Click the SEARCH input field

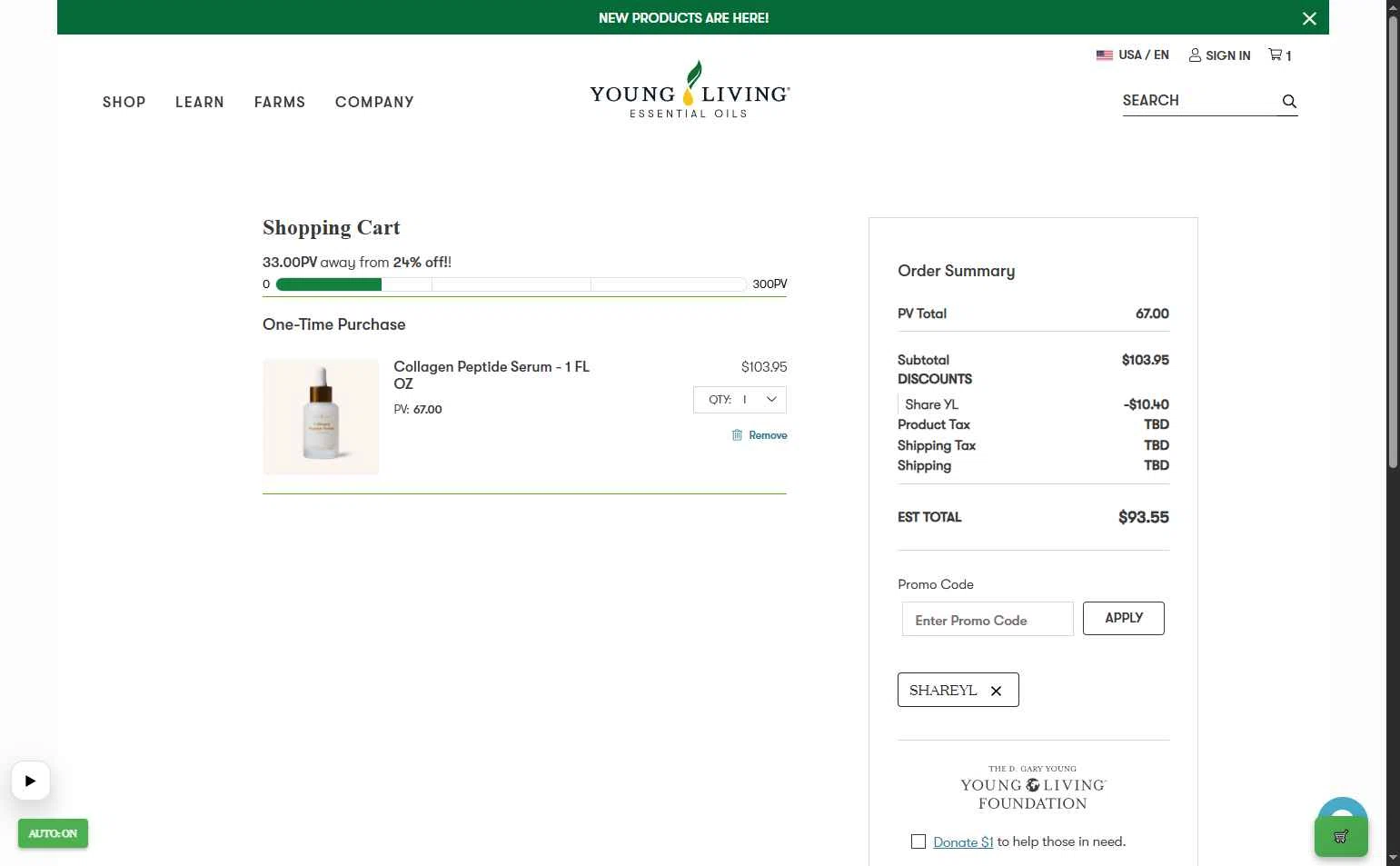pos(1198,101)
